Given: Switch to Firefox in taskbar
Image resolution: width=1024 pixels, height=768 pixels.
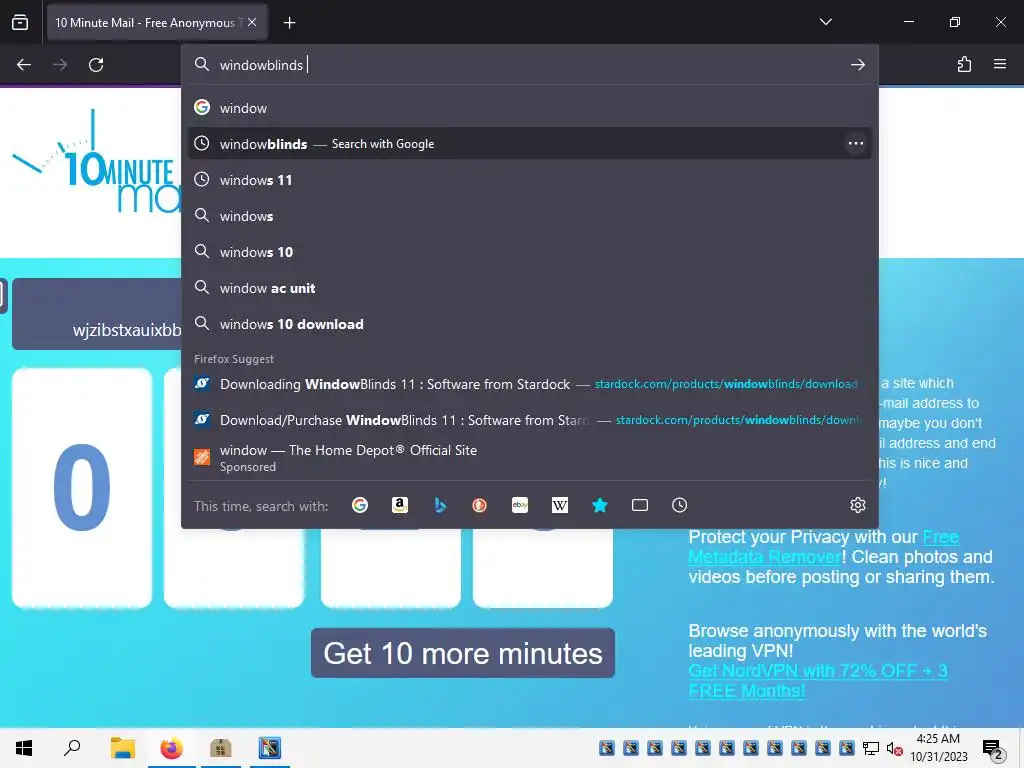Looking at the screenshot, I should pos(172,748).
